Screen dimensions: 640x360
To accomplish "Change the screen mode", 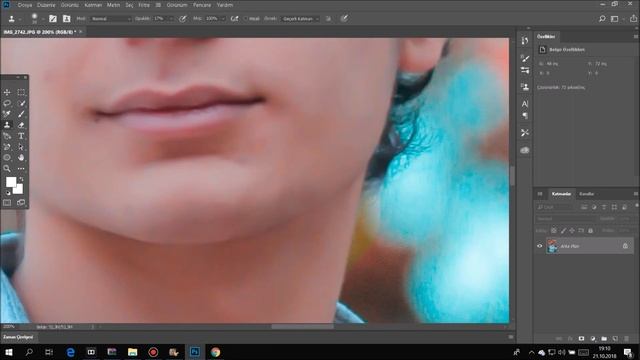I will coord(21,202).
